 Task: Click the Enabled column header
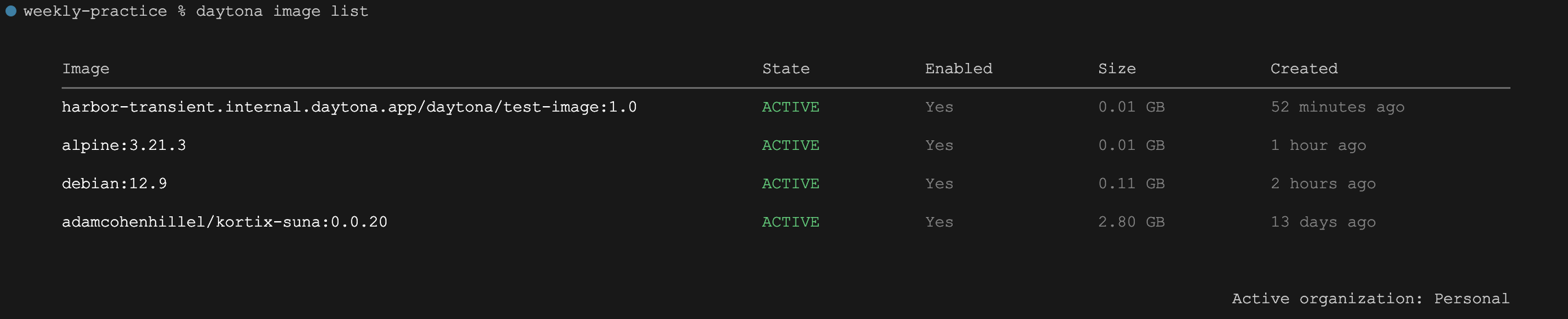[959, 68]
